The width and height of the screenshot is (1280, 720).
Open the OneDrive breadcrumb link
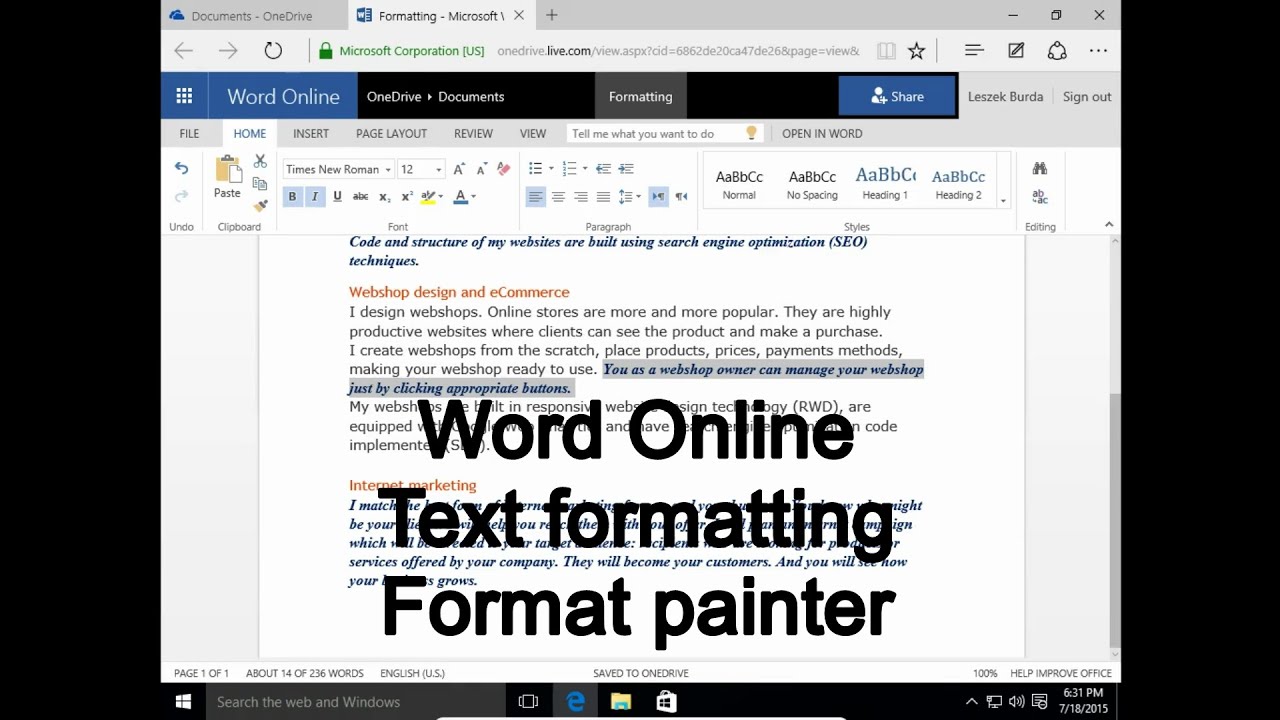tap(393, 96)
